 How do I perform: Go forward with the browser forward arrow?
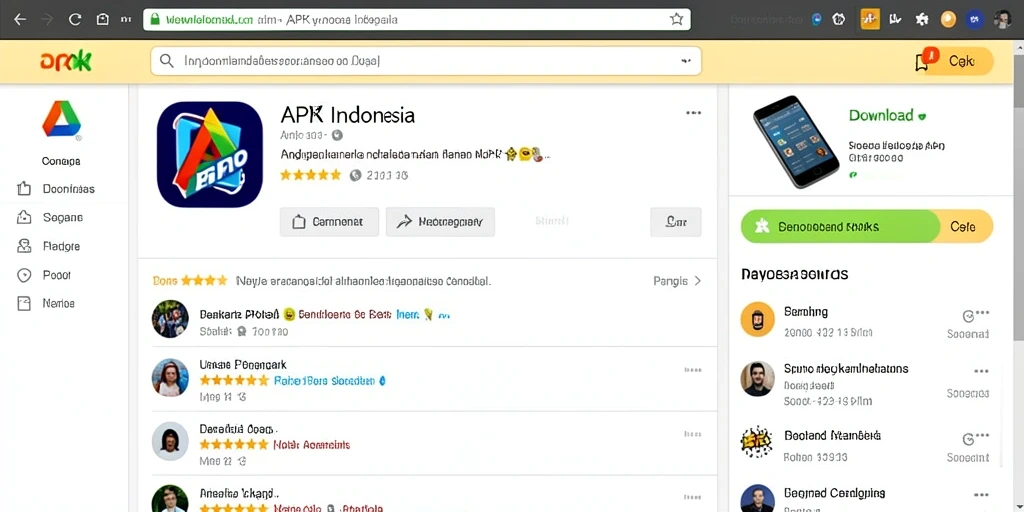coord(47,20)
